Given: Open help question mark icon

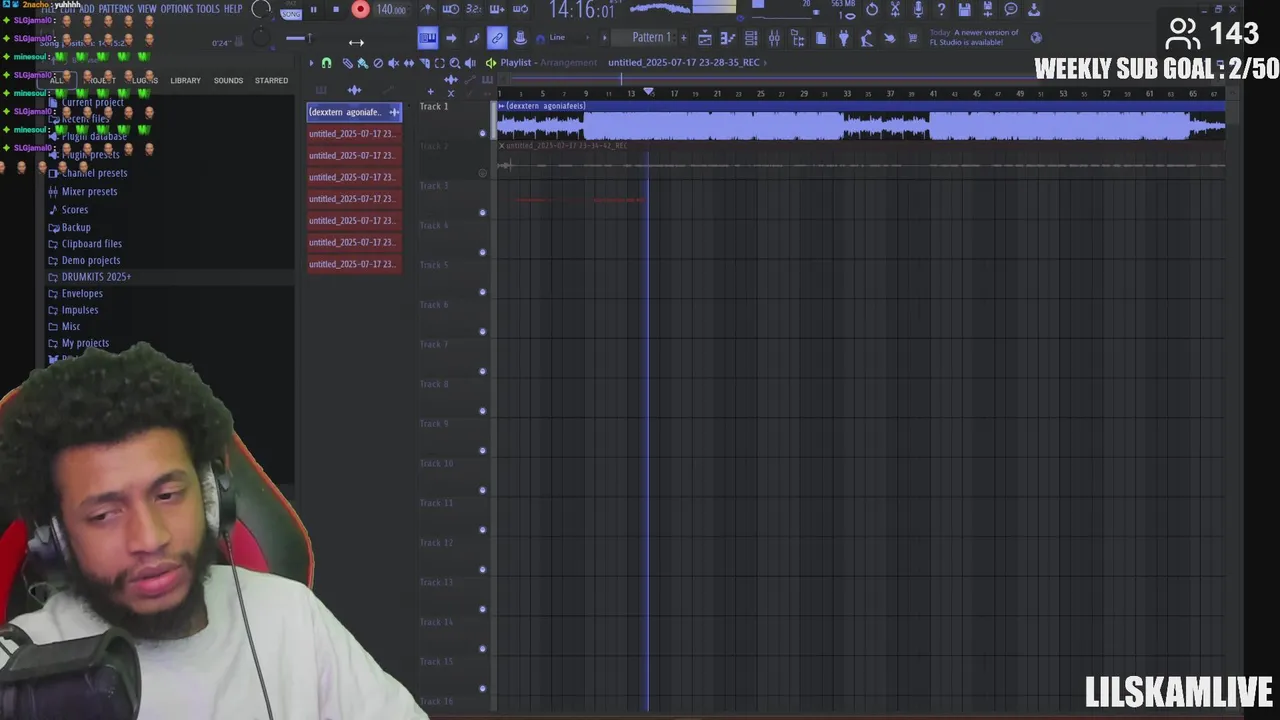Looking at the screenshot, I should point(941,9).
